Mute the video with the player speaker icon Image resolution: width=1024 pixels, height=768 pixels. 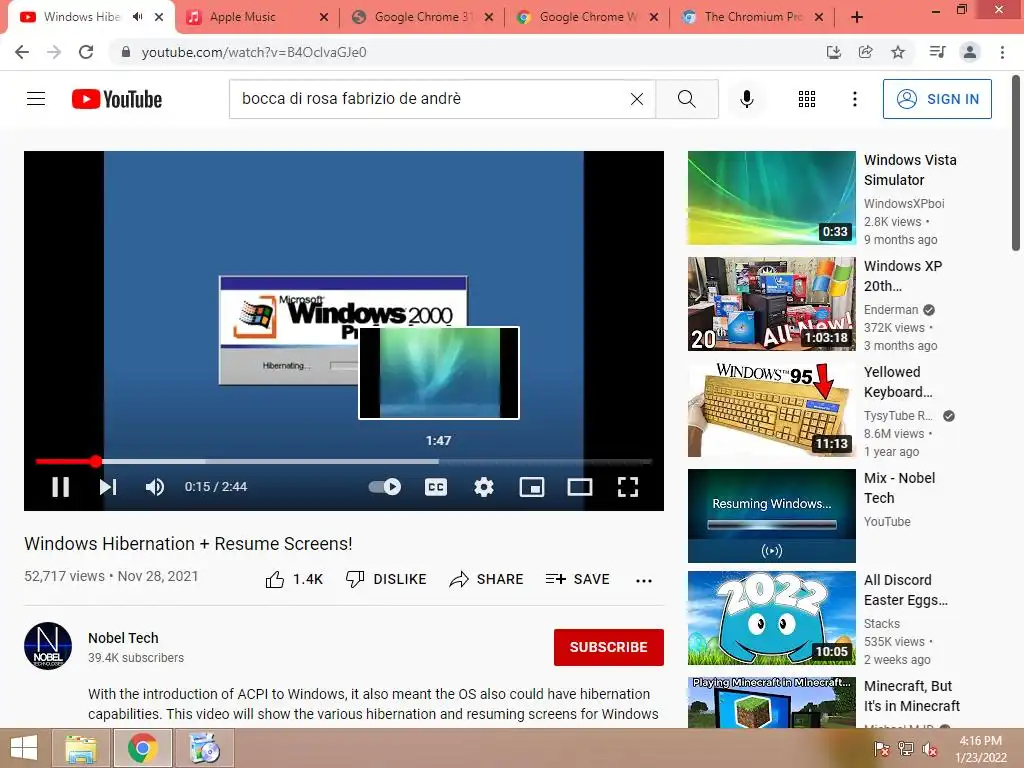click(155, 487)
